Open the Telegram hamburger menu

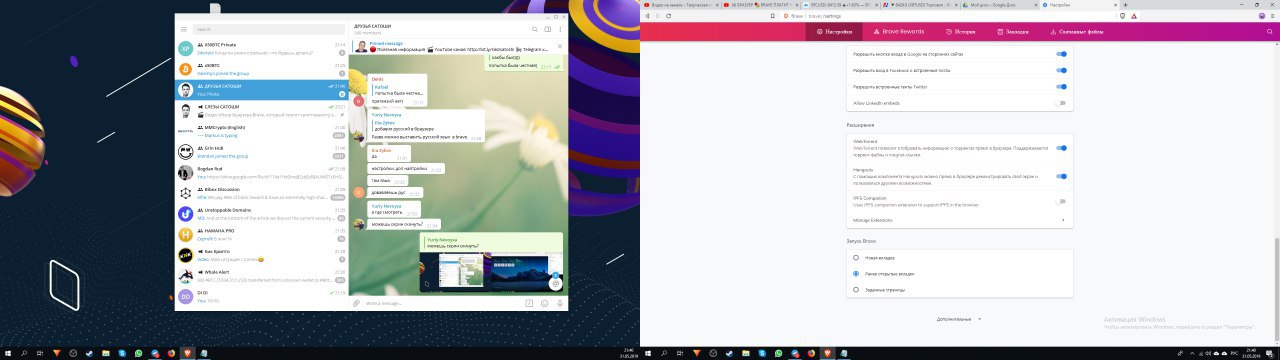[x=184, y=30]
